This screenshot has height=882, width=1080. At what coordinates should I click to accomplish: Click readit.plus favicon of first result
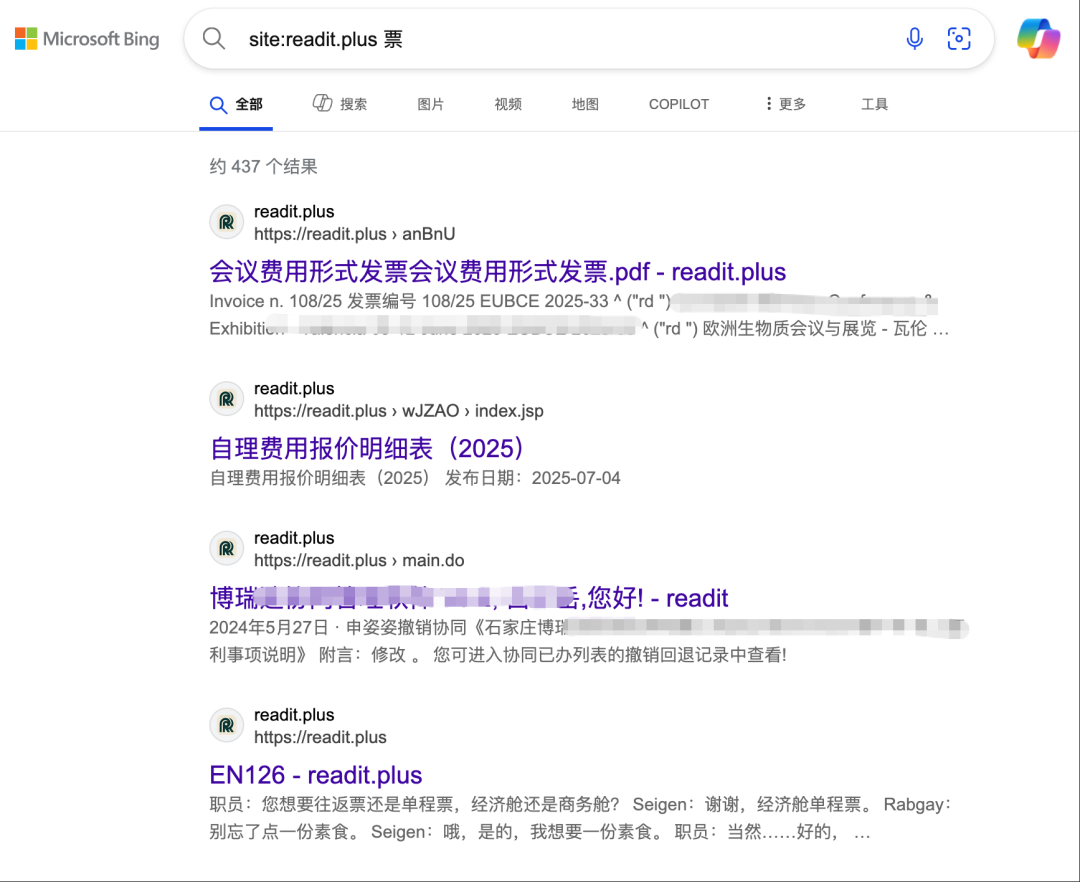(x=227, y=223)
